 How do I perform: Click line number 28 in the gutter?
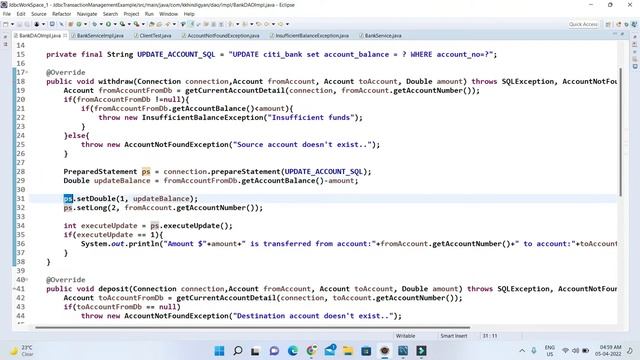pos(21,171)
